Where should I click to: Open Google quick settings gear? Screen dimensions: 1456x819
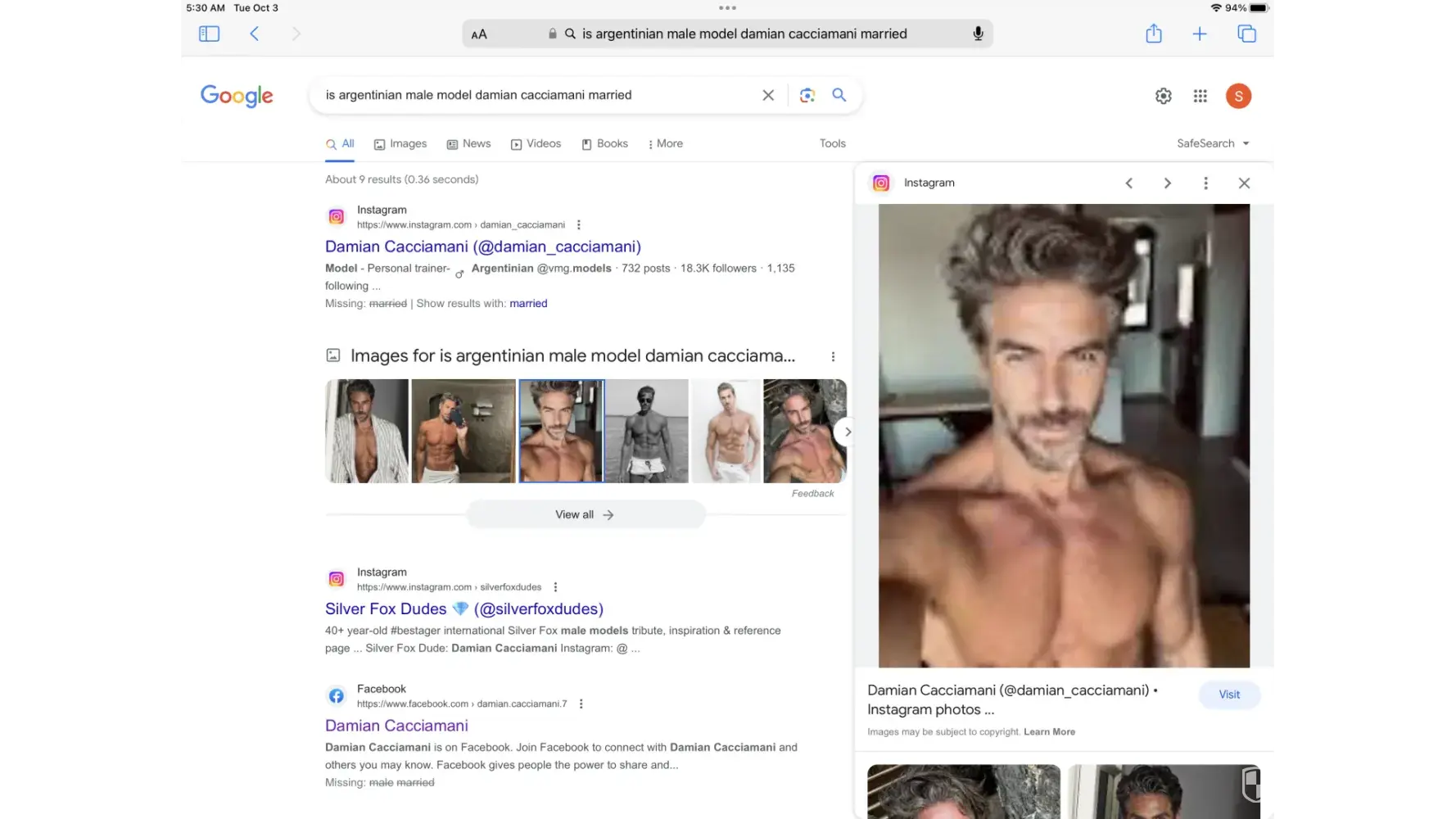(x=1163, y=96)
